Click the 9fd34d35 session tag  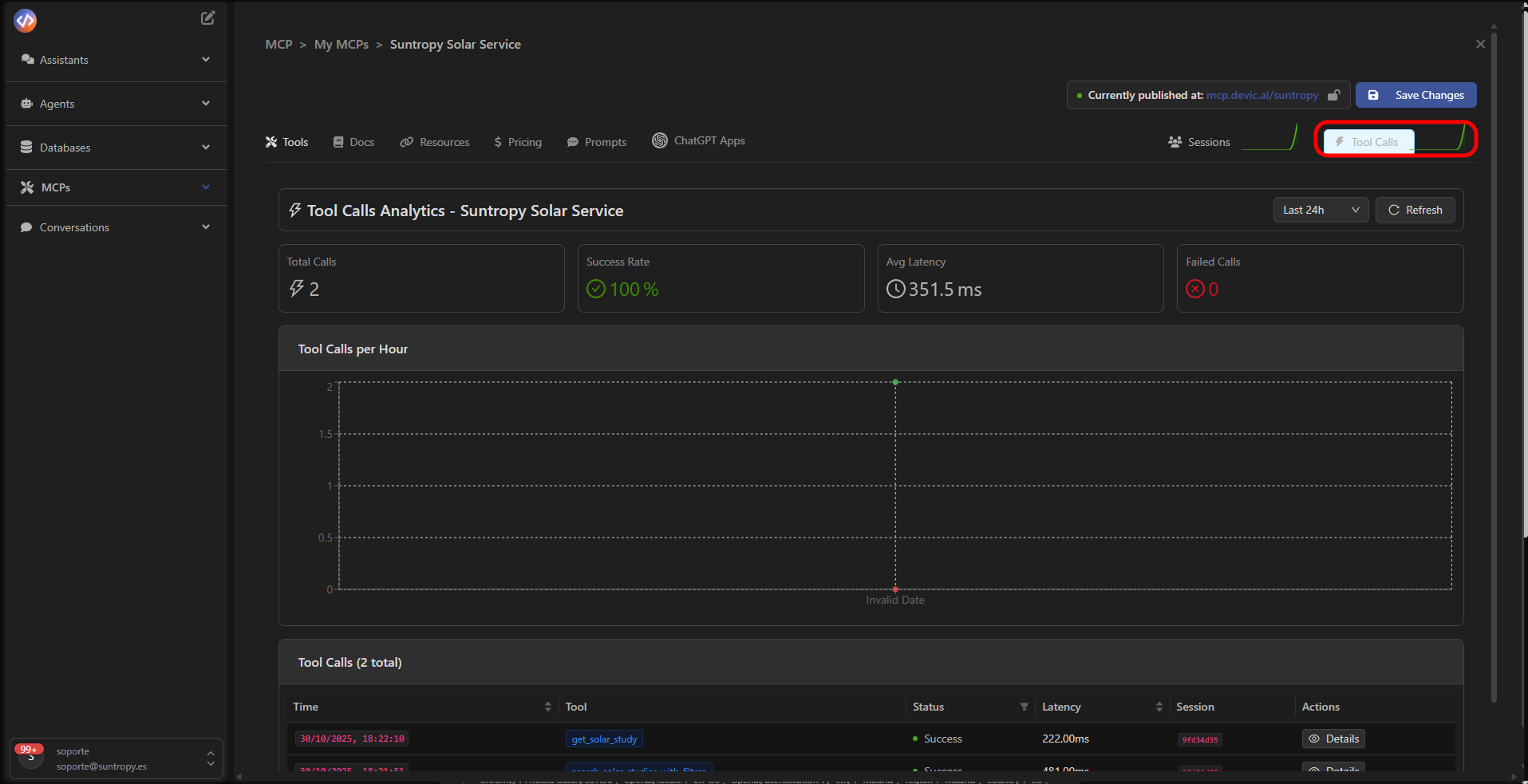coord(1200,739)
